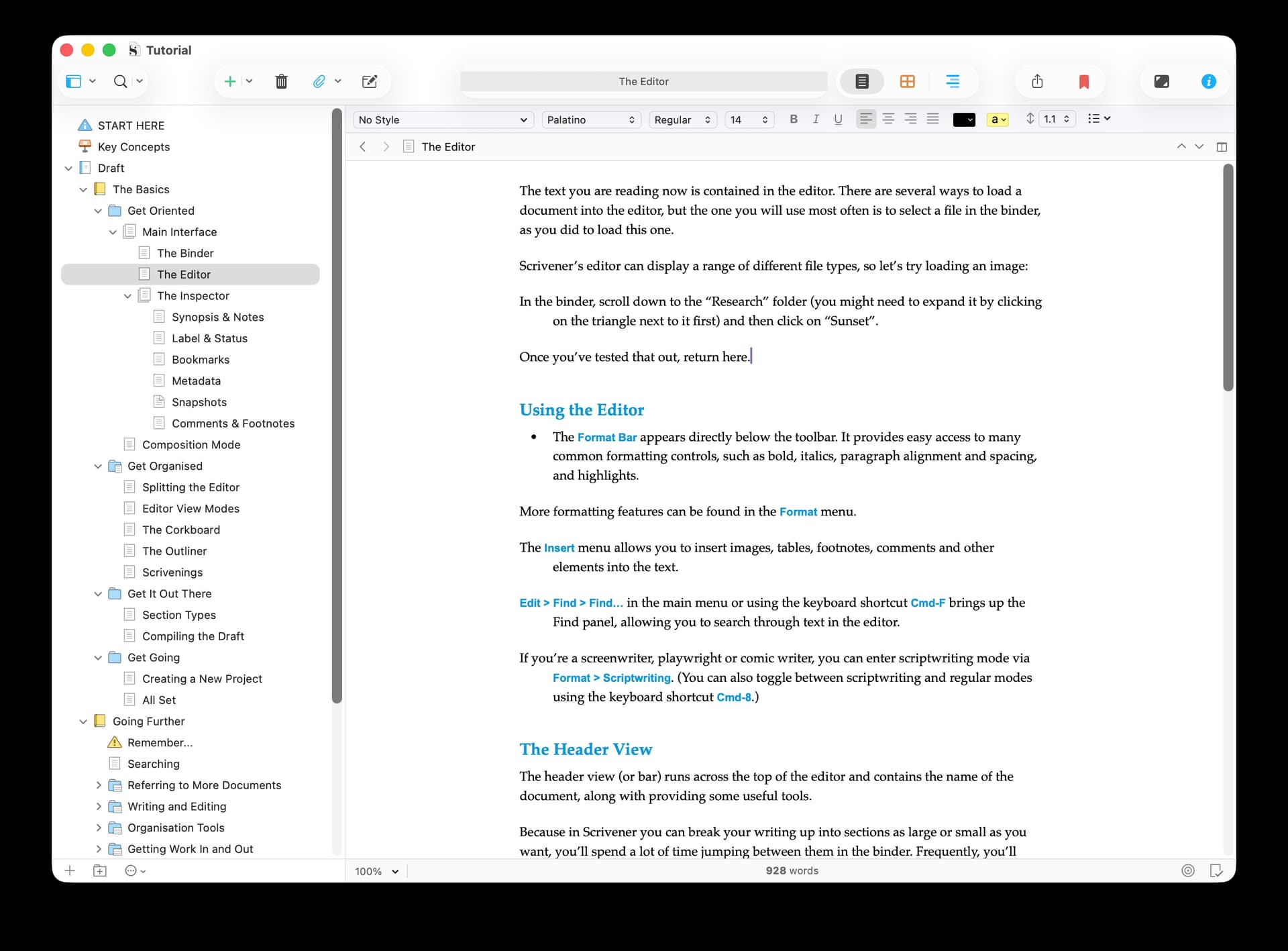The image size is (1288, 951).
Task: Open the Palatino font dropdown
Action: [590, 119]
